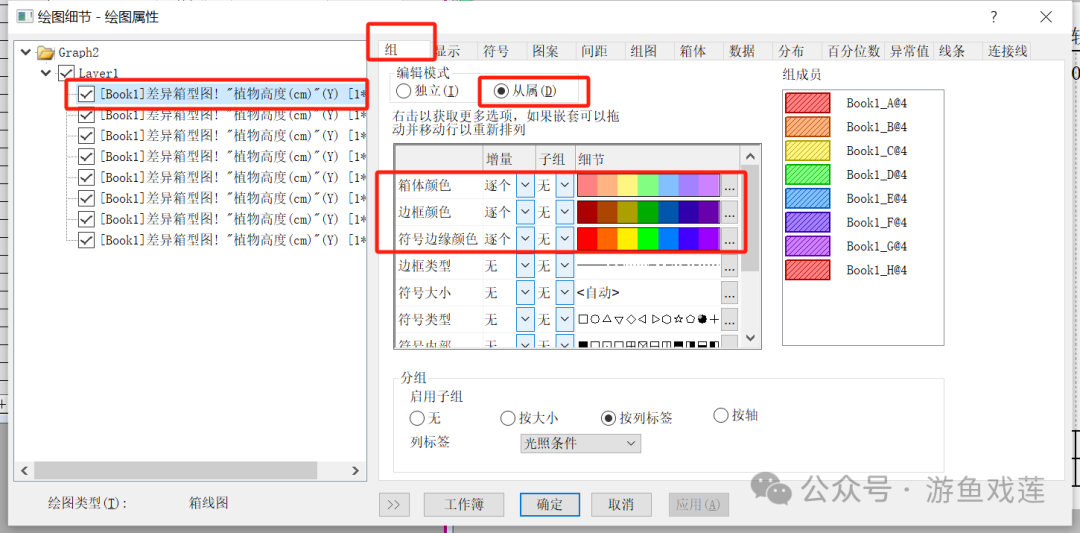
Task: Click the Book1_E@4 blue hatched swatch
Action: (807, 198)
